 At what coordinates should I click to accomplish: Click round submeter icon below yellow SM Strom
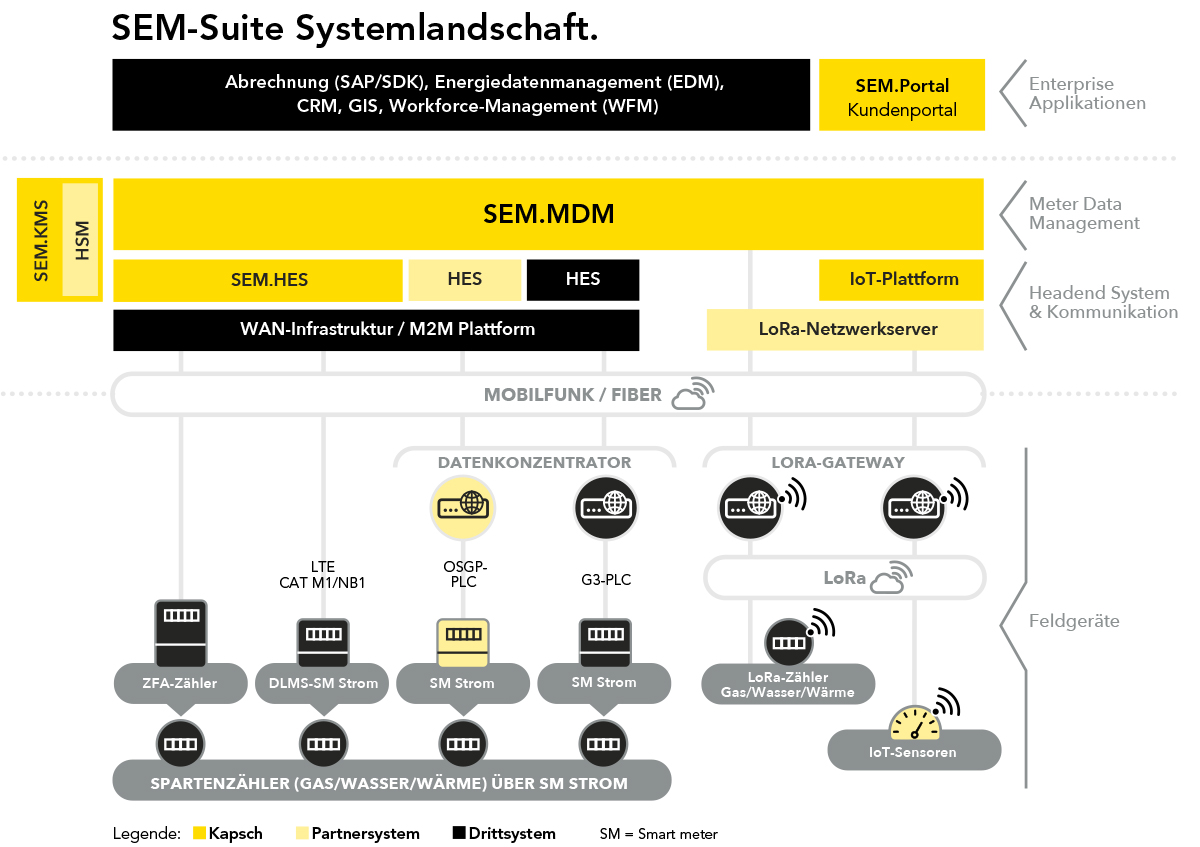point(462,744)
